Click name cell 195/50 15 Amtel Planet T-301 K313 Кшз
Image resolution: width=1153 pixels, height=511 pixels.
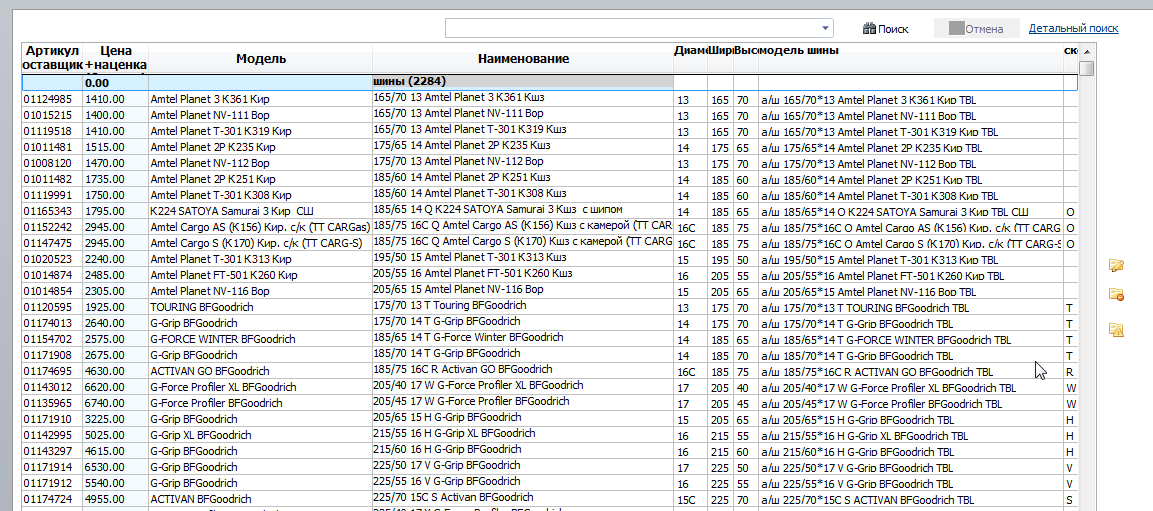click(x=523, y=258)
